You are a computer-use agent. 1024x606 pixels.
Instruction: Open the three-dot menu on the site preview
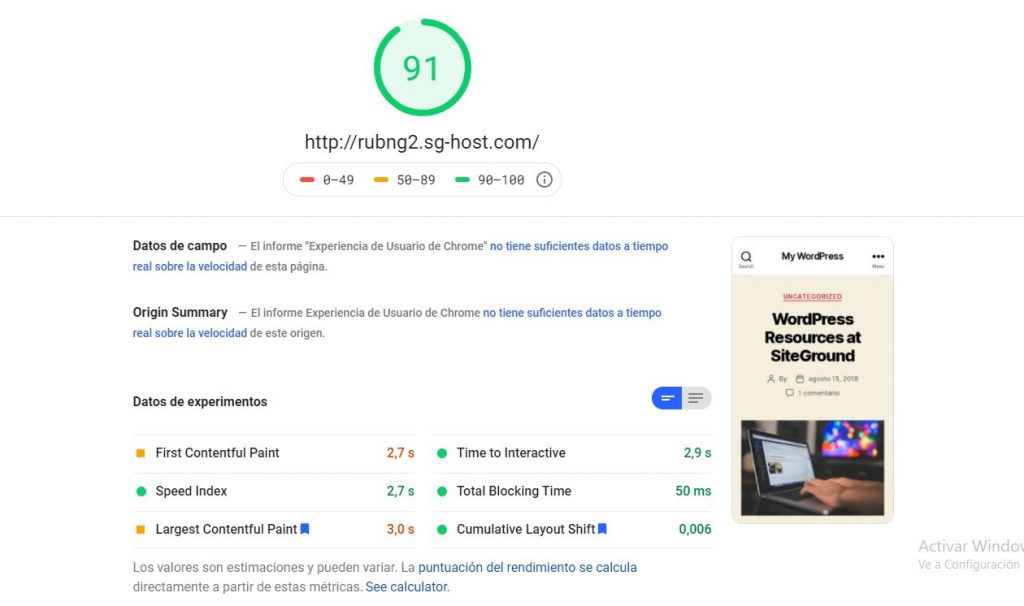877,256
